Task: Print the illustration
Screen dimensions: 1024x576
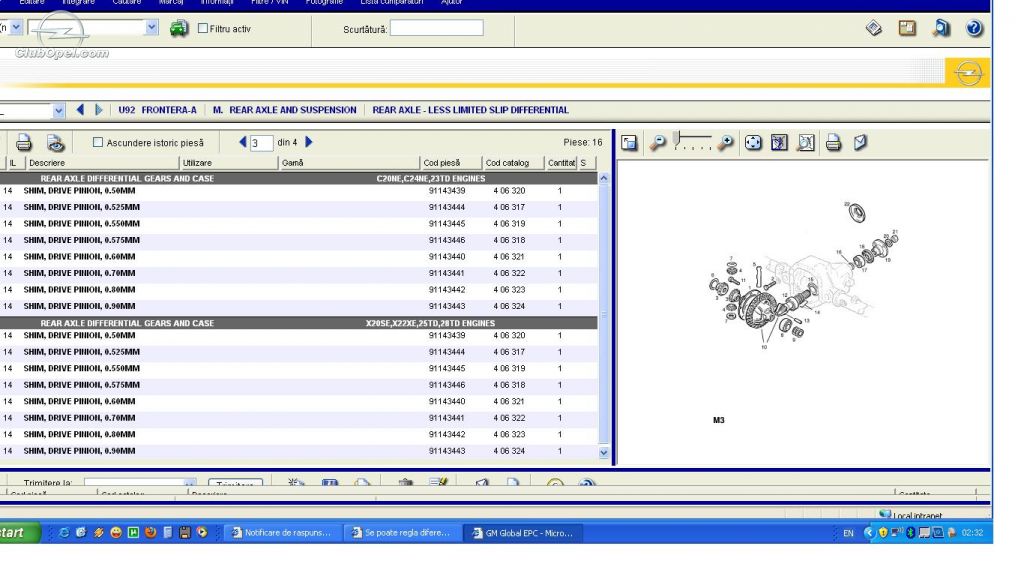Action: [833, 142]
